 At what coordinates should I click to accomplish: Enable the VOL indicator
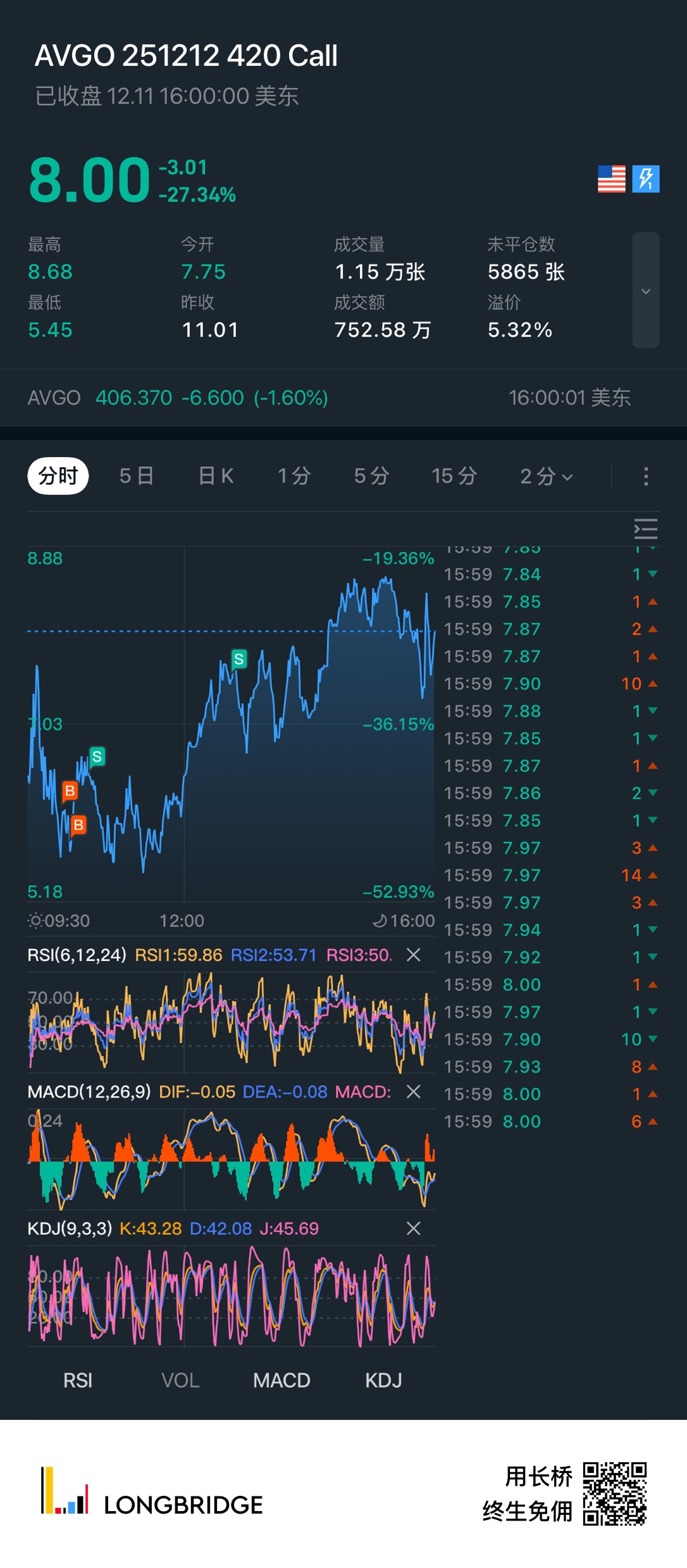click(180, 1380)
